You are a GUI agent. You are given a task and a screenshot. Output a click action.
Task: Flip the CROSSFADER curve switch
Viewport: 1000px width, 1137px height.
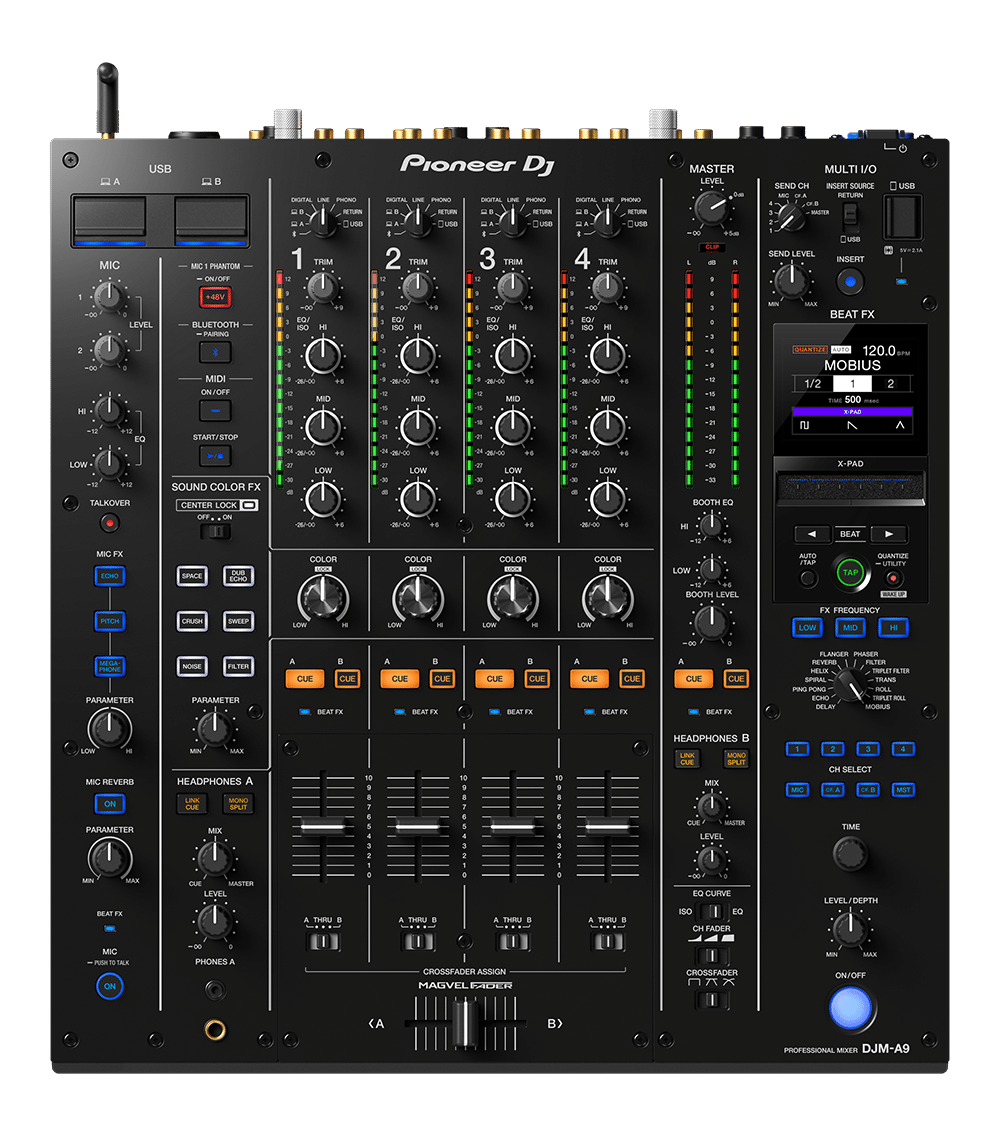712,1000
